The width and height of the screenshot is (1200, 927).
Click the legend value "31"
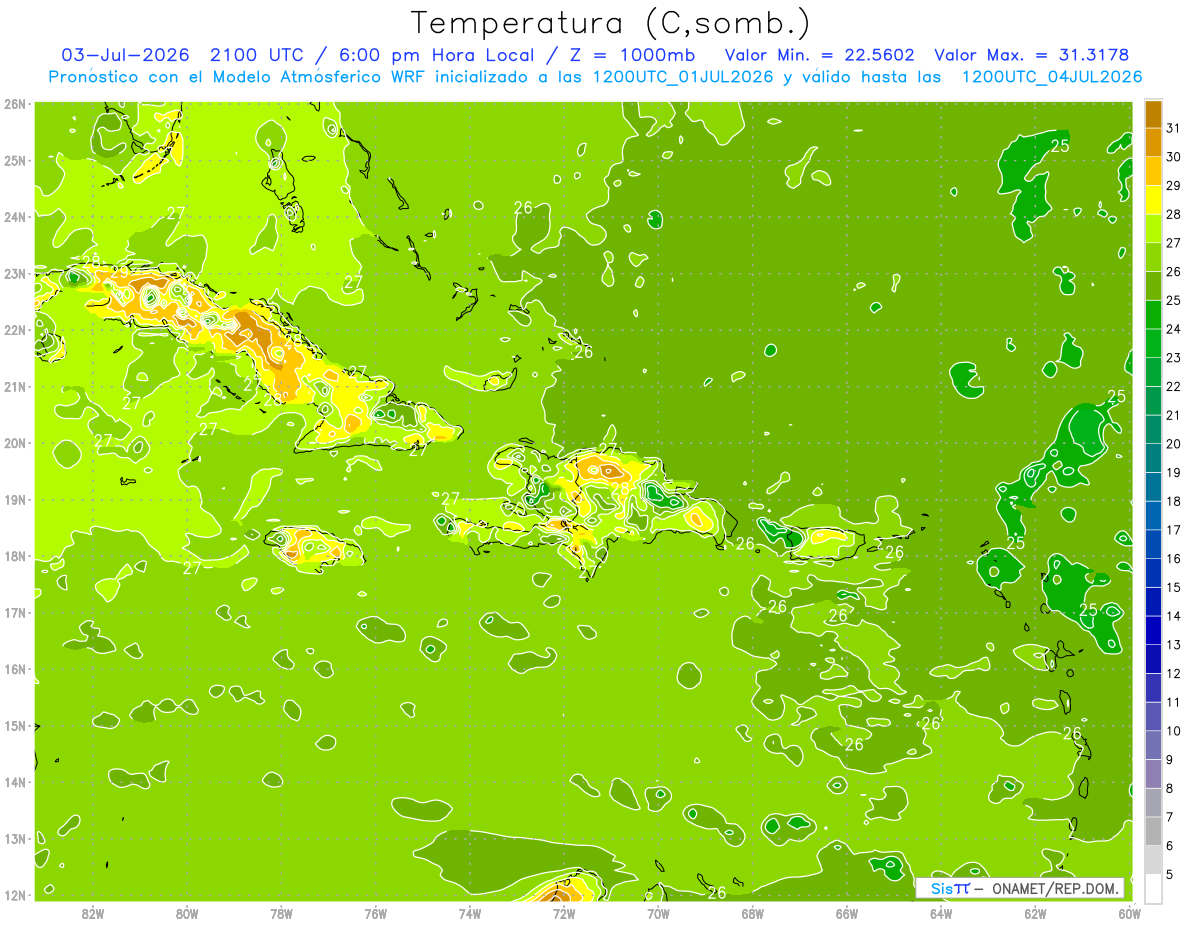1173,128
